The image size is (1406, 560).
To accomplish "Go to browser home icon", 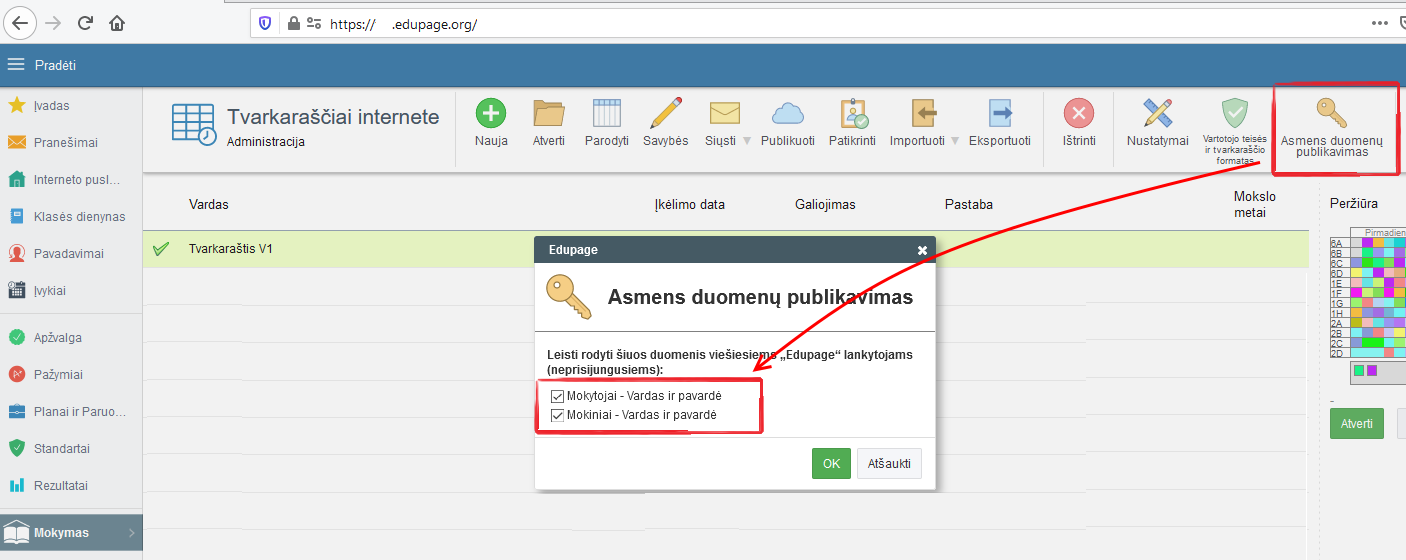I will coord(117,22).
